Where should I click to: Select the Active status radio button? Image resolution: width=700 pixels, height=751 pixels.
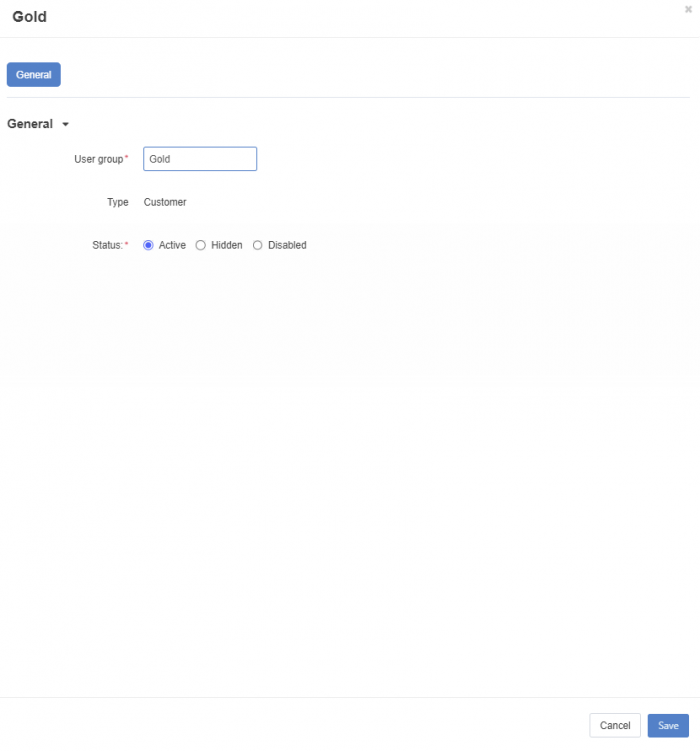(x=148, y=245)
